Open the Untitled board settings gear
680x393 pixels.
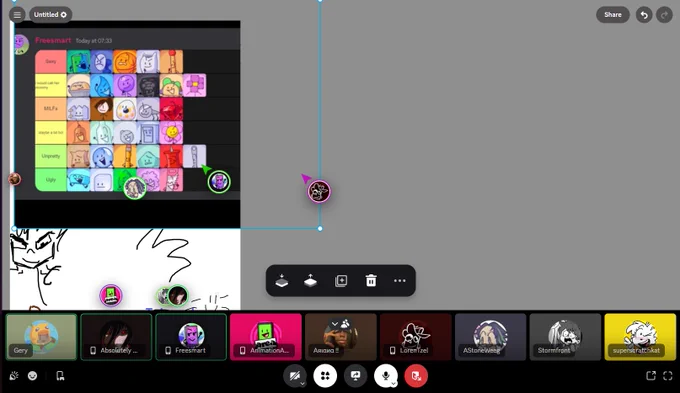pos(64,15)
